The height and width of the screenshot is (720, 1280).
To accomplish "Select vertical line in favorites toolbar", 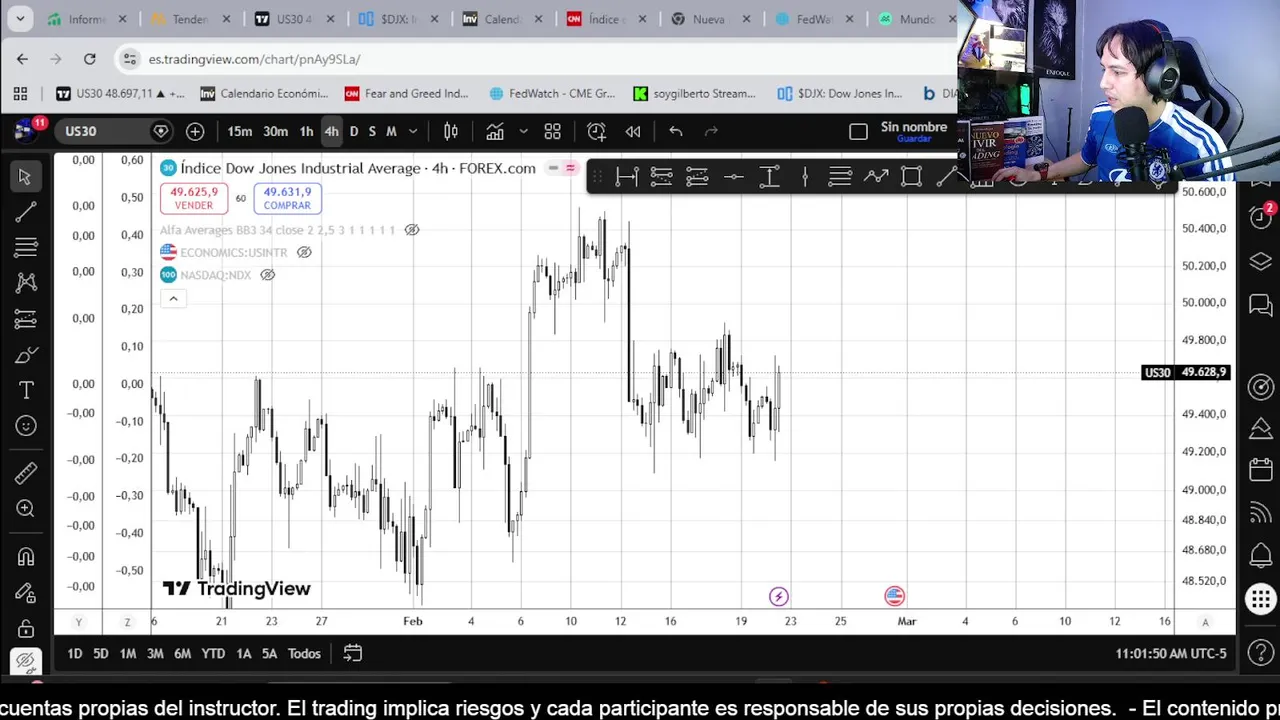I will pyautogui.click(x=805, y=177).
